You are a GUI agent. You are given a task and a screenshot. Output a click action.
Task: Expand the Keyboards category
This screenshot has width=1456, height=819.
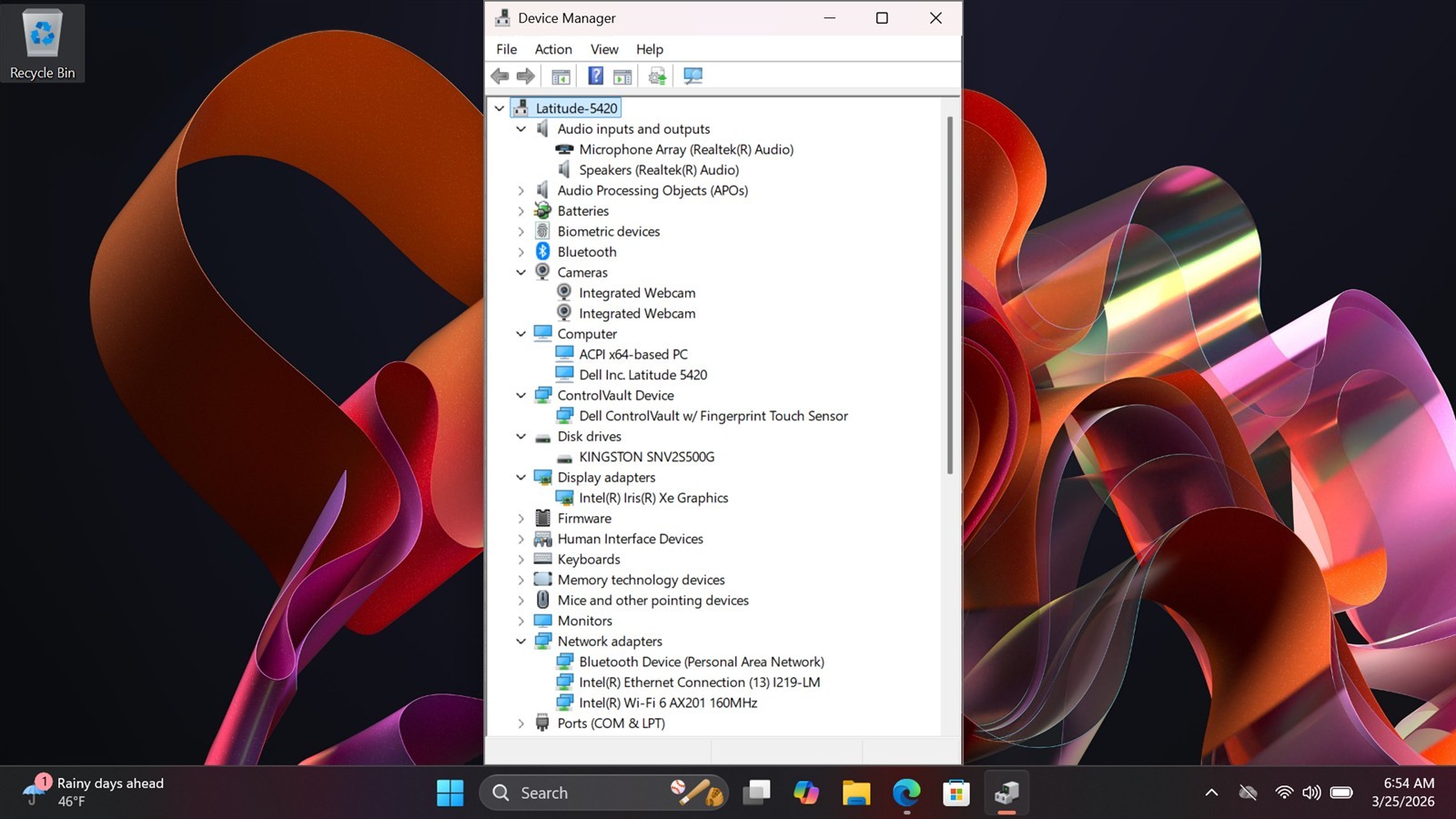click(521, 559)
